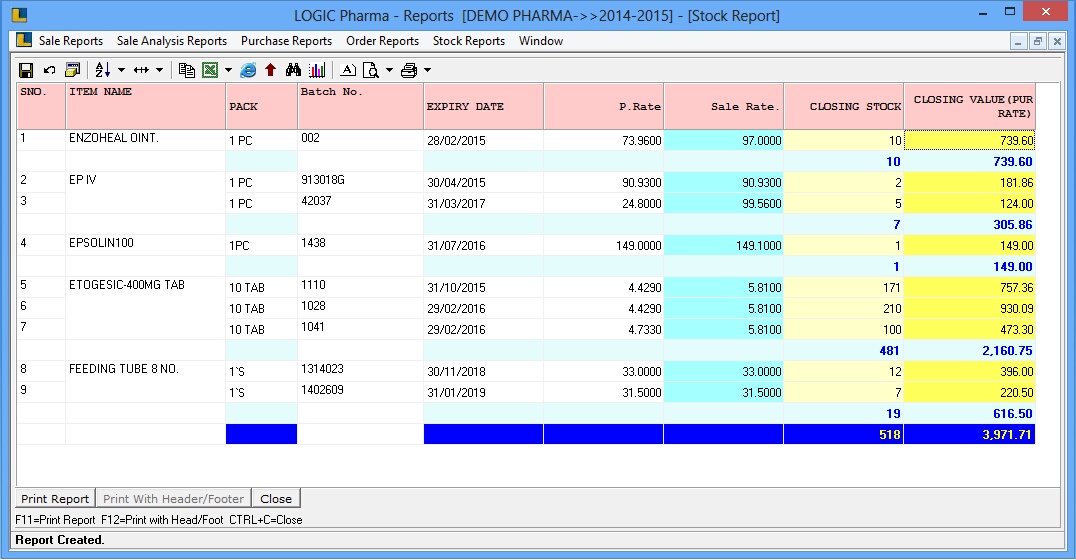Click sale rate 149.1000
Viewport: 1076px width, 560px height.
[758, 246]
